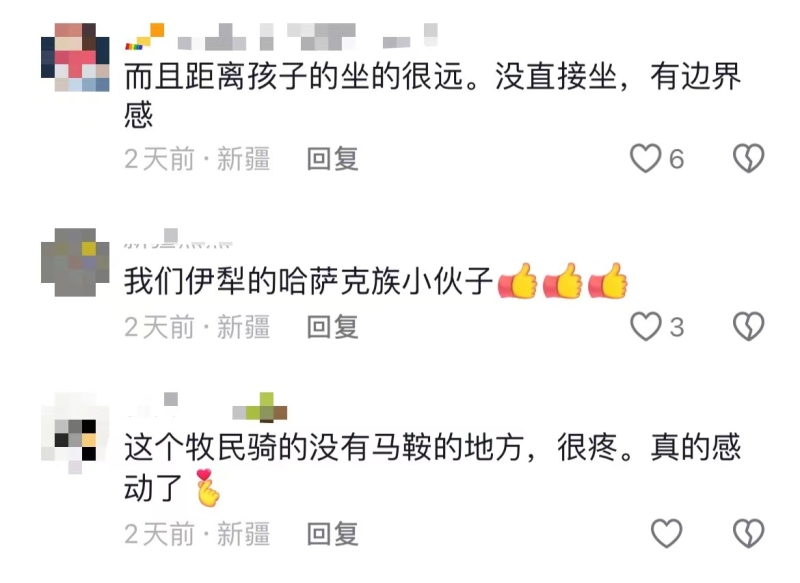This screenshot has width=800, height=583.
Task: Reply to the 牧民 comment
Action: [x=333, y=535]
